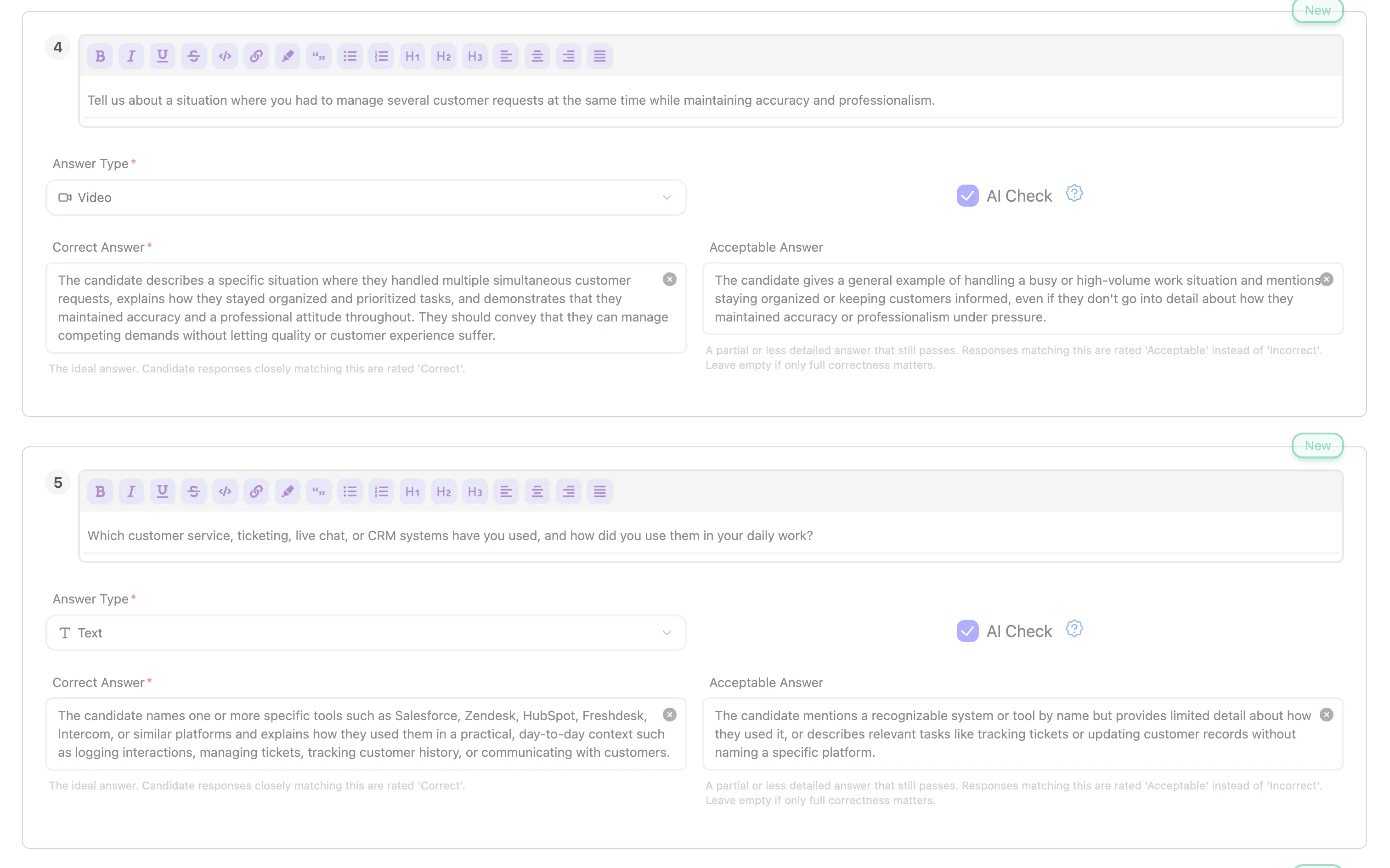Clear question 4 Acceptable Answer field
This screenshot has width=1390, height=868.
1326,280
